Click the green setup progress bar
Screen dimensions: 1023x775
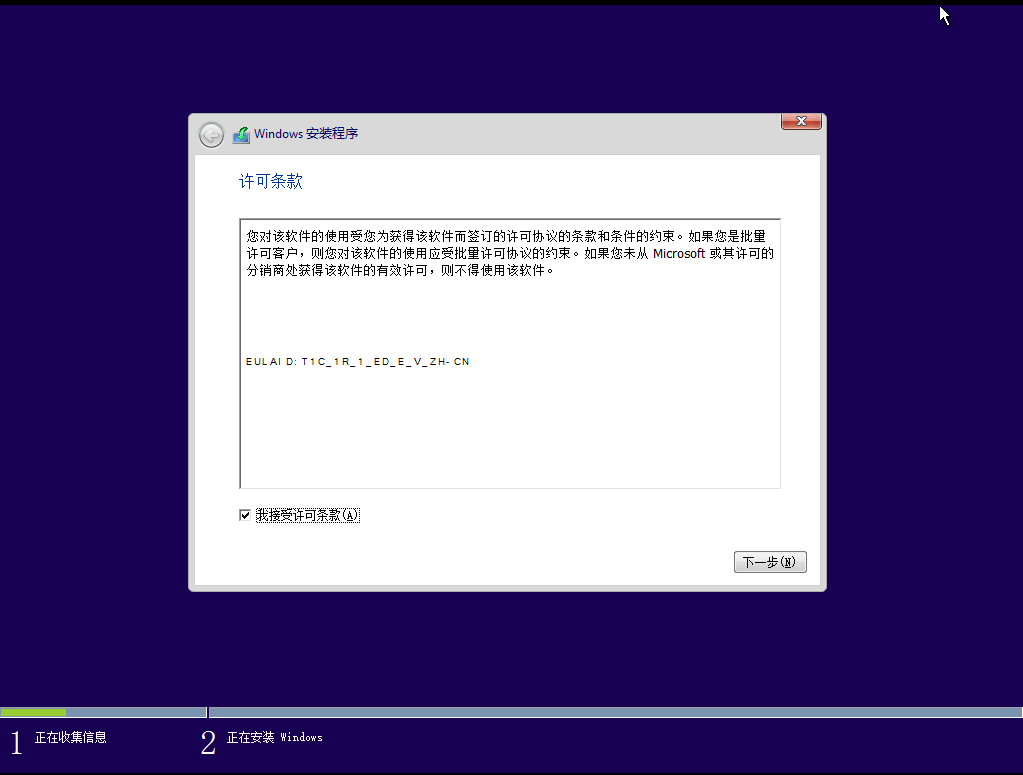pyautogui.click(x=33, y=712)
